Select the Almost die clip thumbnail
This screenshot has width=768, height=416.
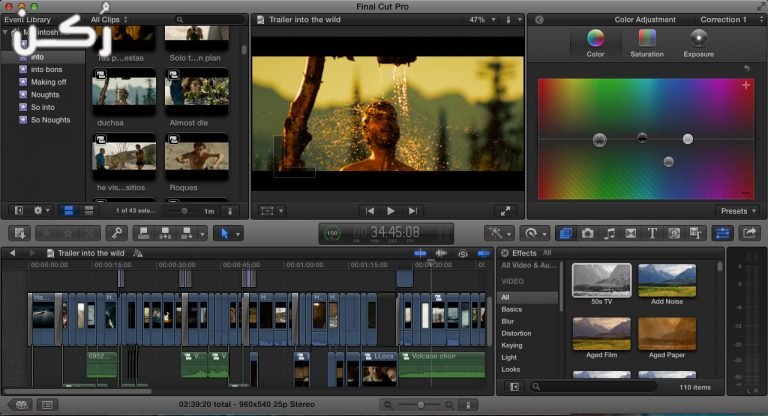pyautogui.click(x=196, y=90)
